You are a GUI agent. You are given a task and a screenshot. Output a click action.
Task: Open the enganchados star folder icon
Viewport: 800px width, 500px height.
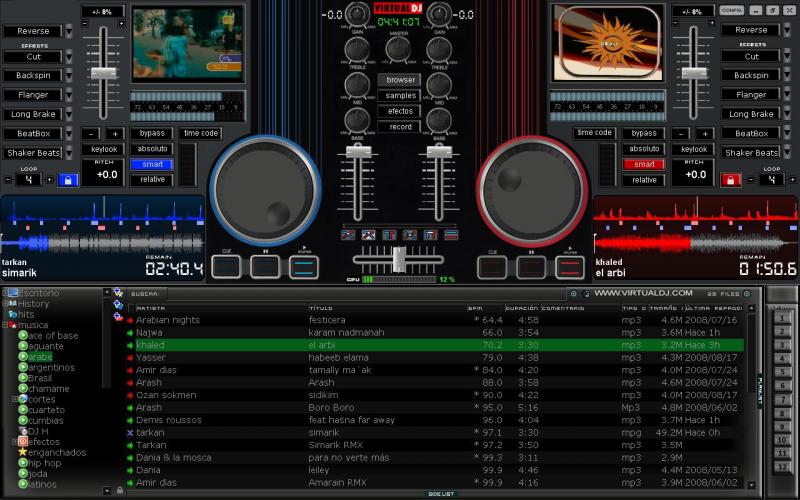pos(22,452)
